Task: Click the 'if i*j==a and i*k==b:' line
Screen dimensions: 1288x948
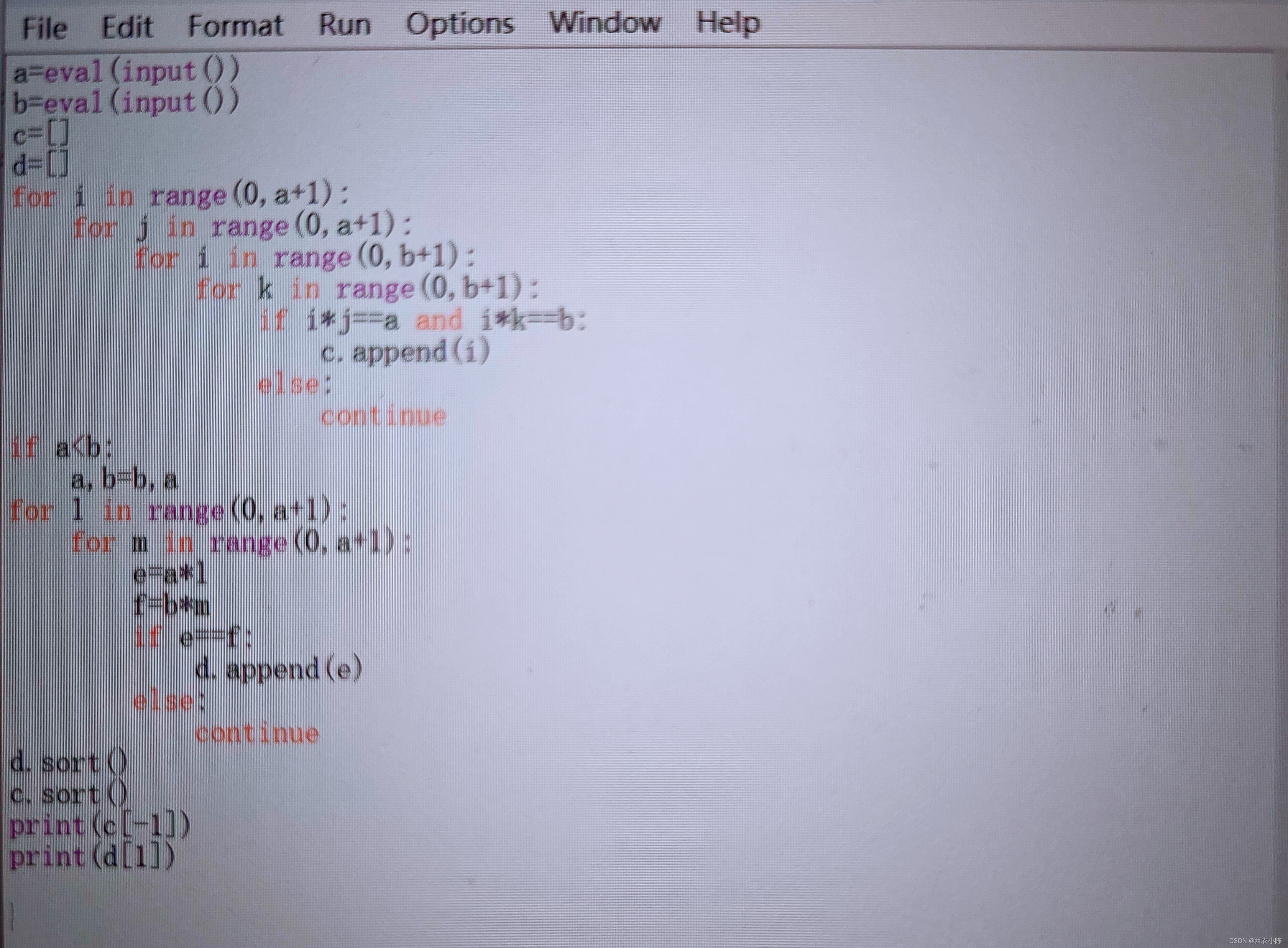Action: tap(423, 320)
